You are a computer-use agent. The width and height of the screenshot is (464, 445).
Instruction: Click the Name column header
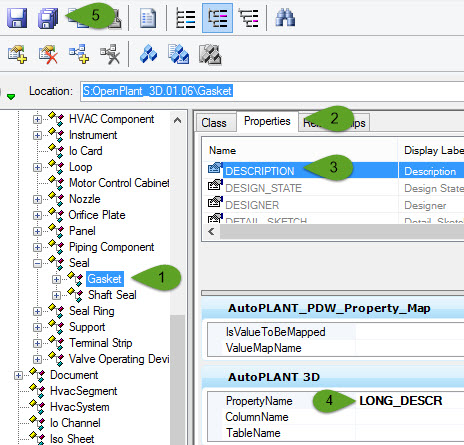point(222,151)
